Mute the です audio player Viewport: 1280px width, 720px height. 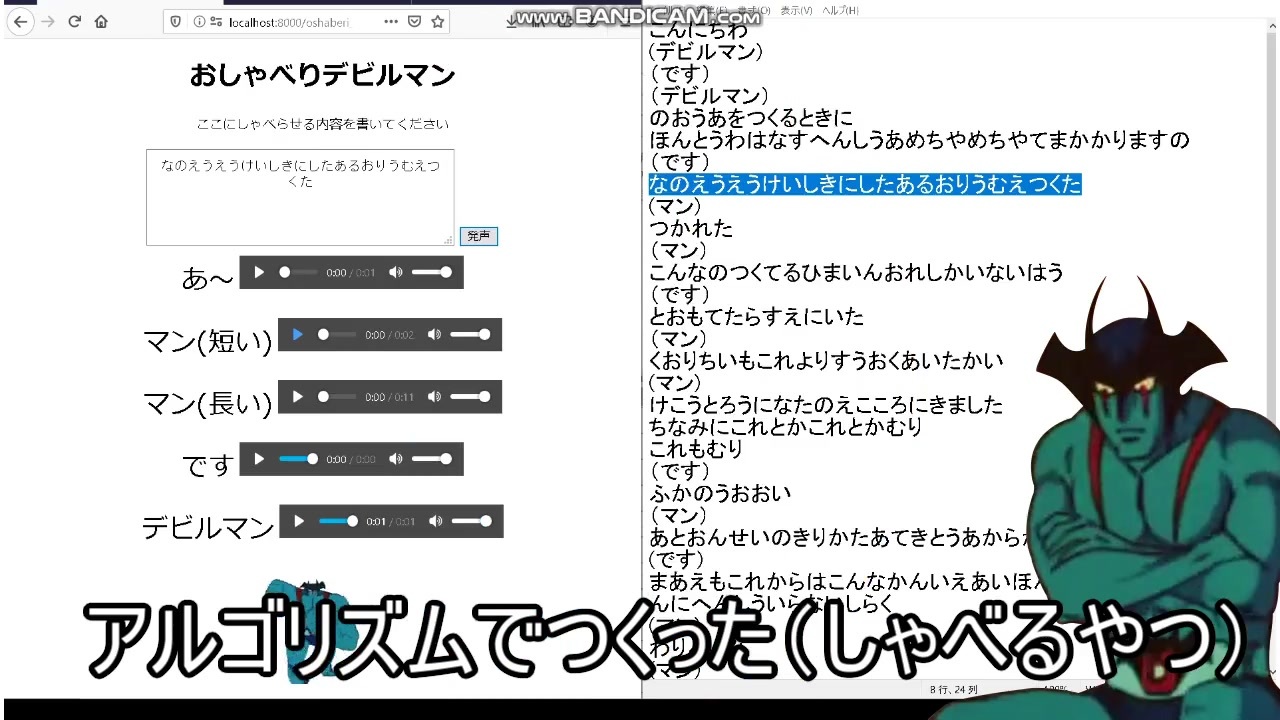click(395, 459)
